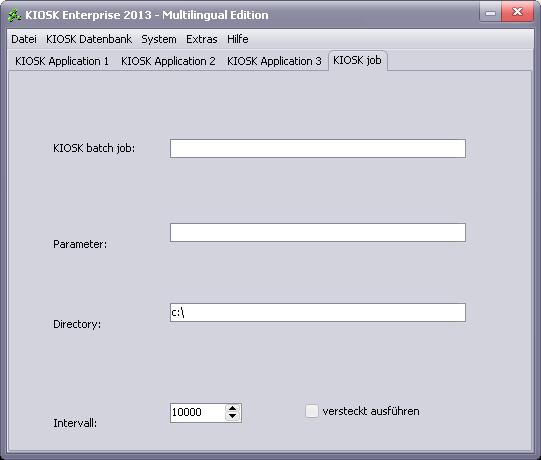541x460 pixels.
Task: Focus the KIOSK batch job field
Action: click(318, 148)
